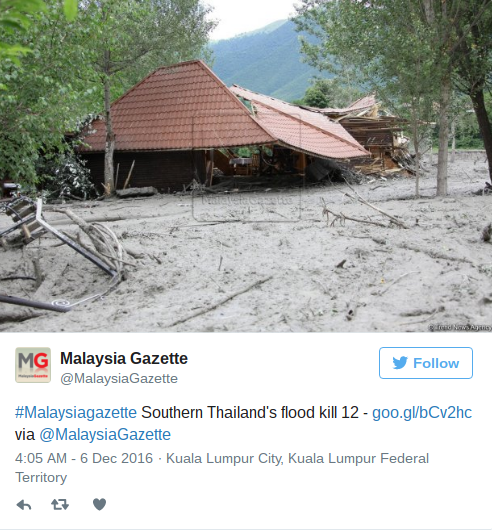Viewport: 492px width, 532px height.
Task: Click the word 'Territory' in the location line
Action: pyautogui.click(x=41, y=478)
